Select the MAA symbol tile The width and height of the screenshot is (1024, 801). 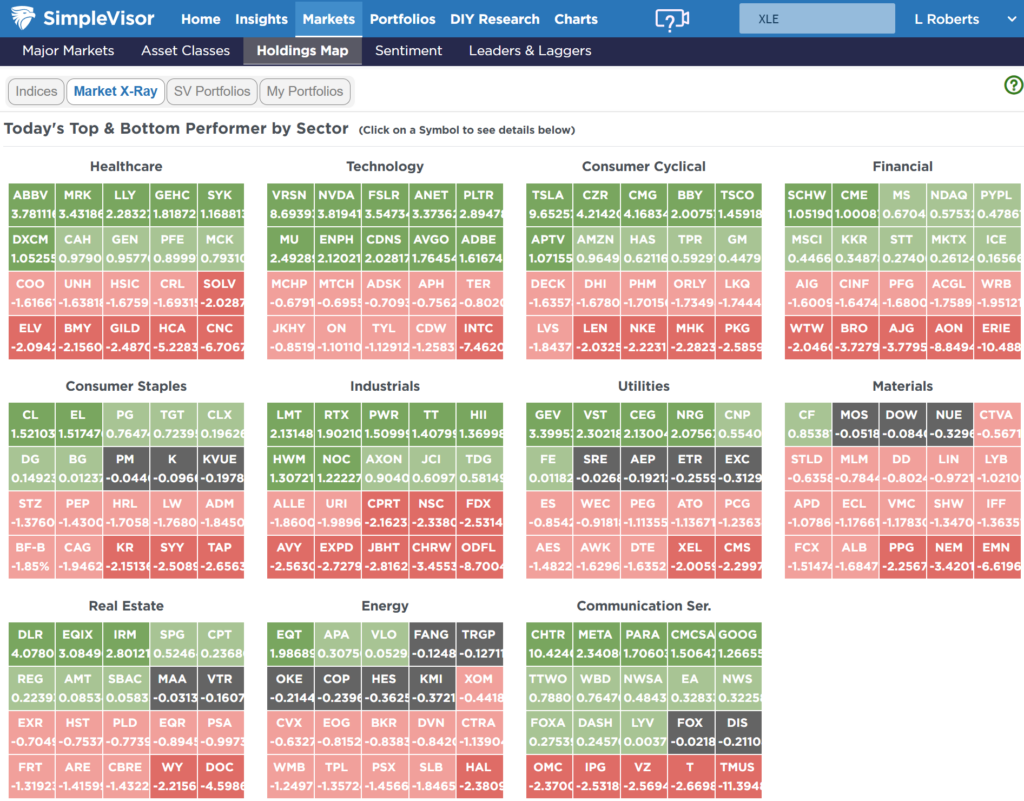point(172,688)
